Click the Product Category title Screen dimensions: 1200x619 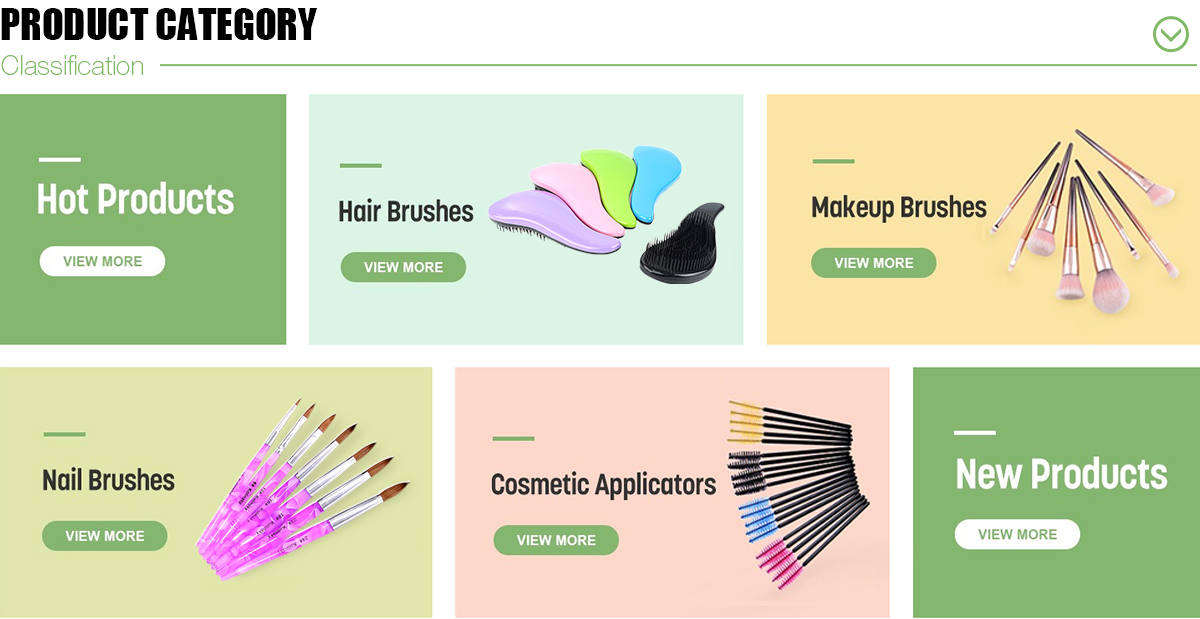[x=159, y=24]
